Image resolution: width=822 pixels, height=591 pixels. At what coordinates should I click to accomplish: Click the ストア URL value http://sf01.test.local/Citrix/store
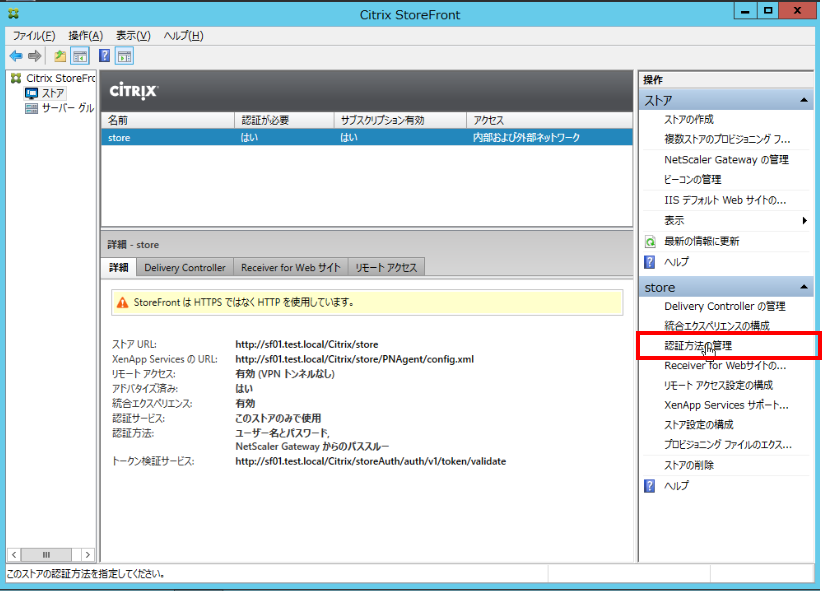pyautogui.click(x=307, y=345)
